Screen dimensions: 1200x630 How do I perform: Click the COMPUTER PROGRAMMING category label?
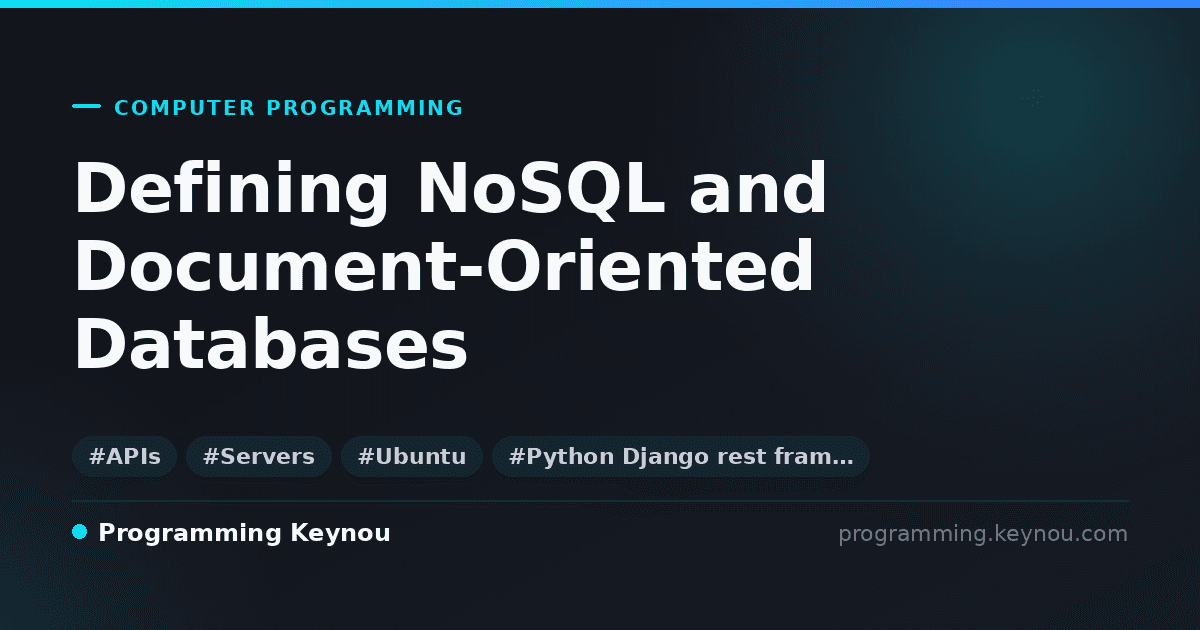click(x=289, y=108)
